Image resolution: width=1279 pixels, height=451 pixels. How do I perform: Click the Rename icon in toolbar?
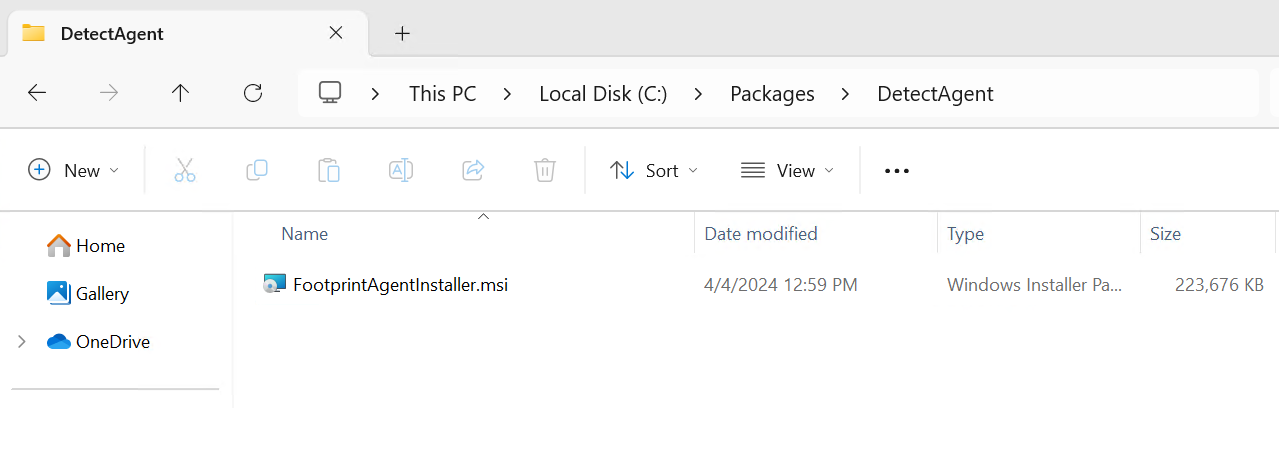(401, 170)
